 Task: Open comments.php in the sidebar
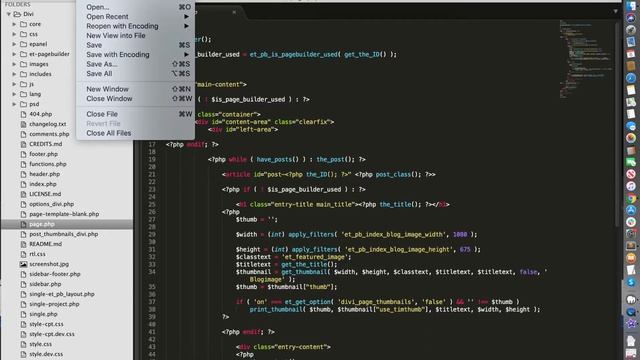49,134
